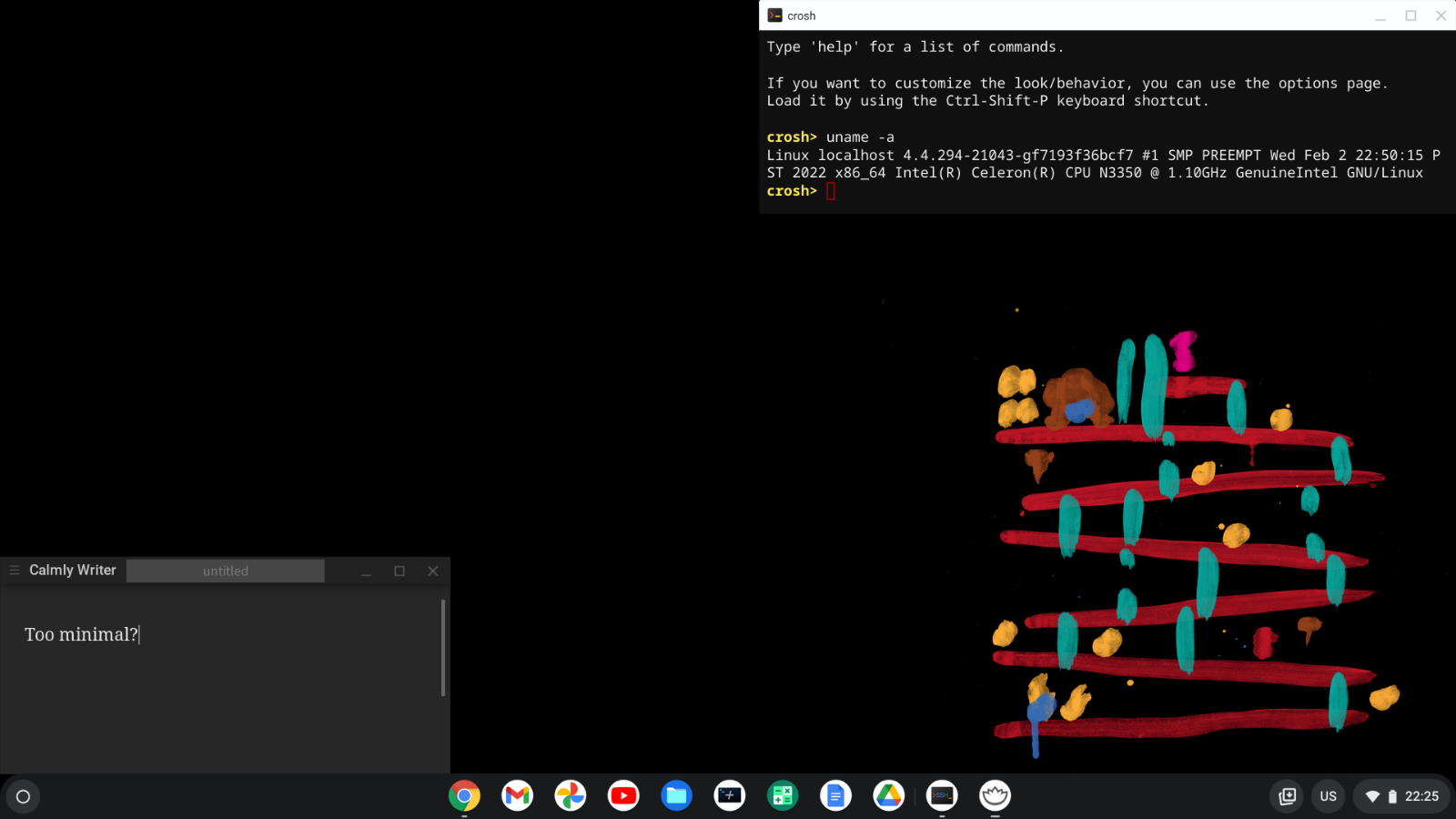
Task: Open YouTube from the shelf
Action: [623, 796]
